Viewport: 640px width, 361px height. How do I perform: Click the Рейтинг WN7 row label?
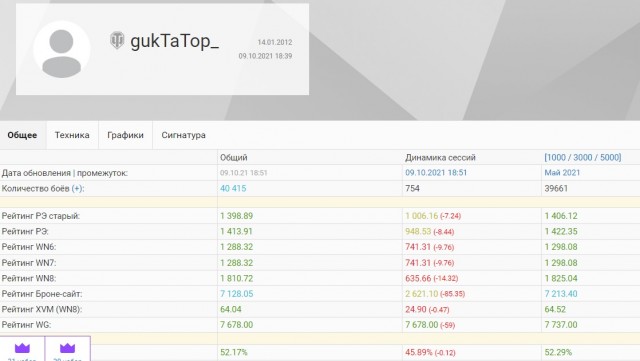pos(29,263)
